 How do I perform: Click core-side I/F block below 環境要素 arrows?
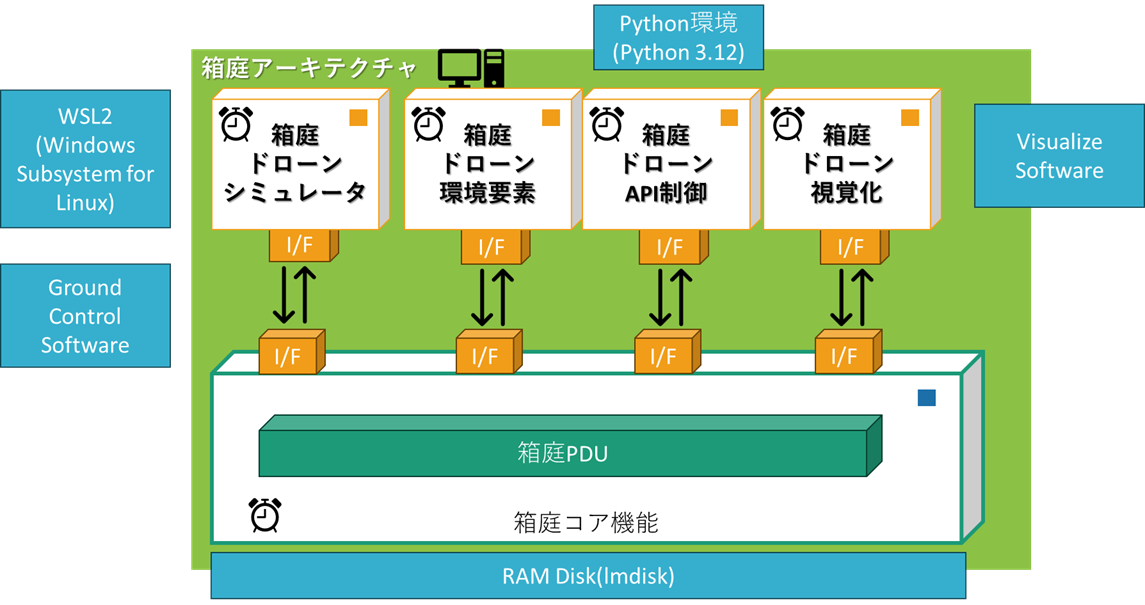(489, 352)
